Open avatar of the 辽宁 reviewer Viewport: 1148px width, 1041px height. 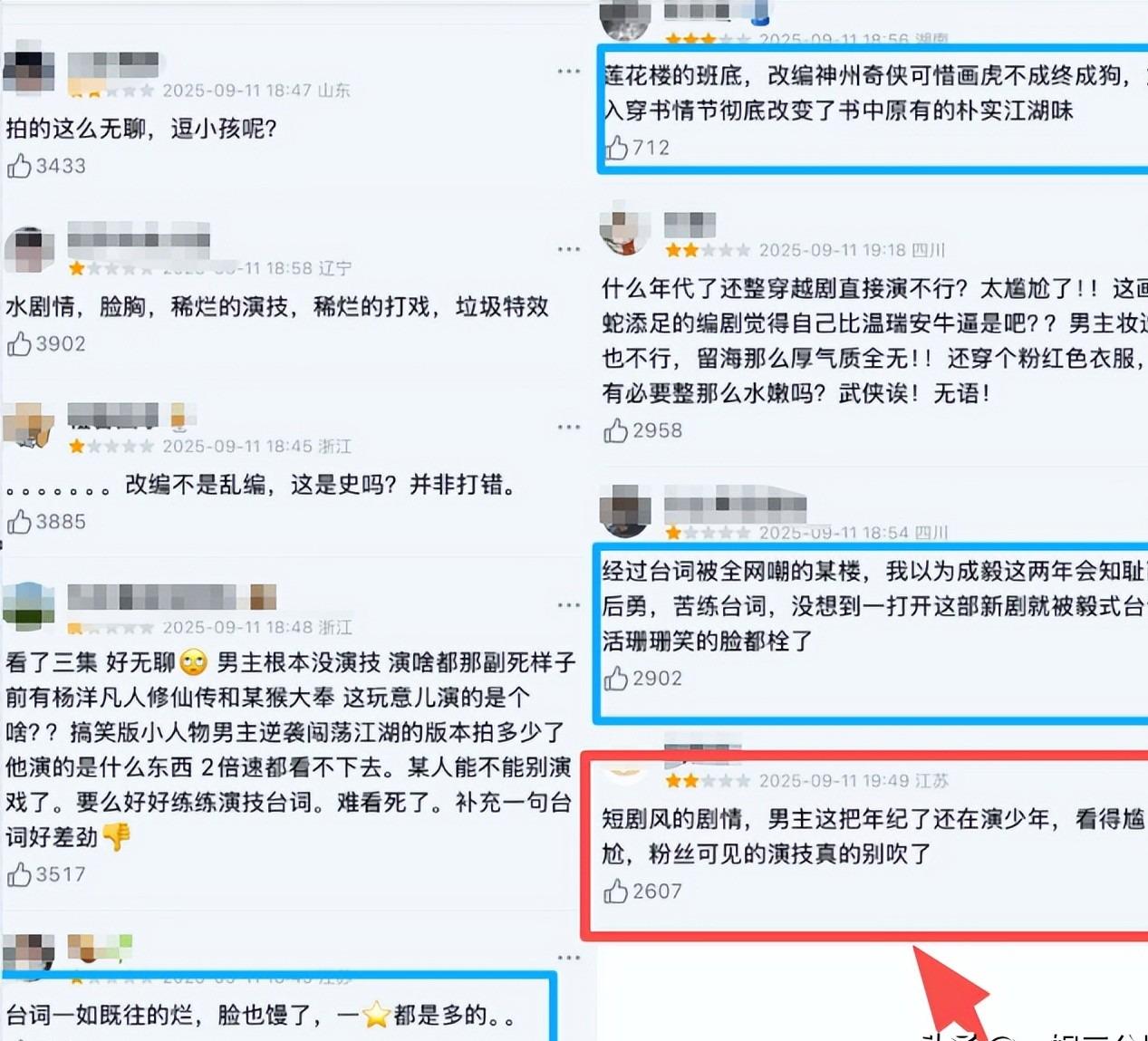click(x=29, y=249)
